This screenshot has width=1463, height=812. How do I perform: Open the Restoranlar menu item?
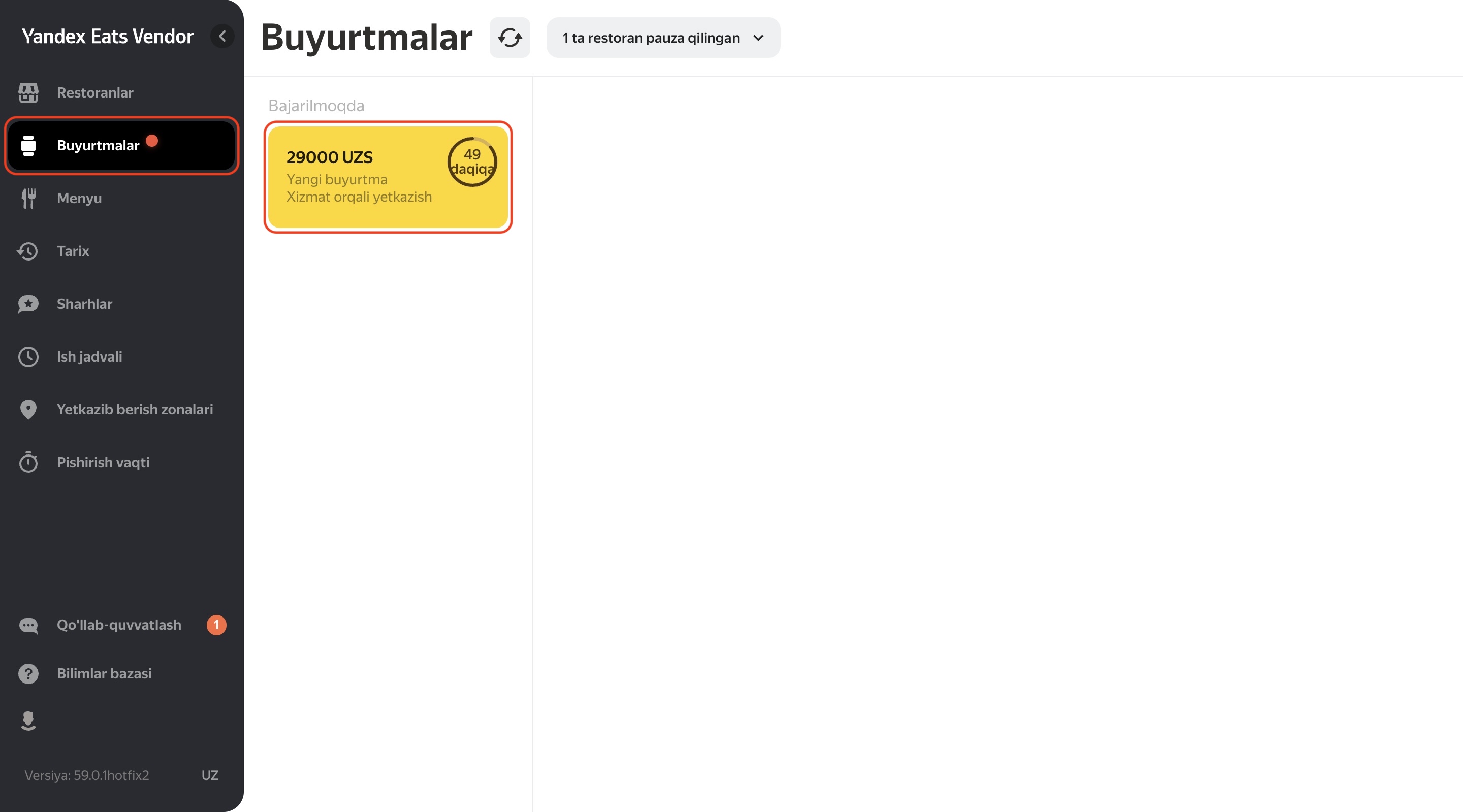121,92
